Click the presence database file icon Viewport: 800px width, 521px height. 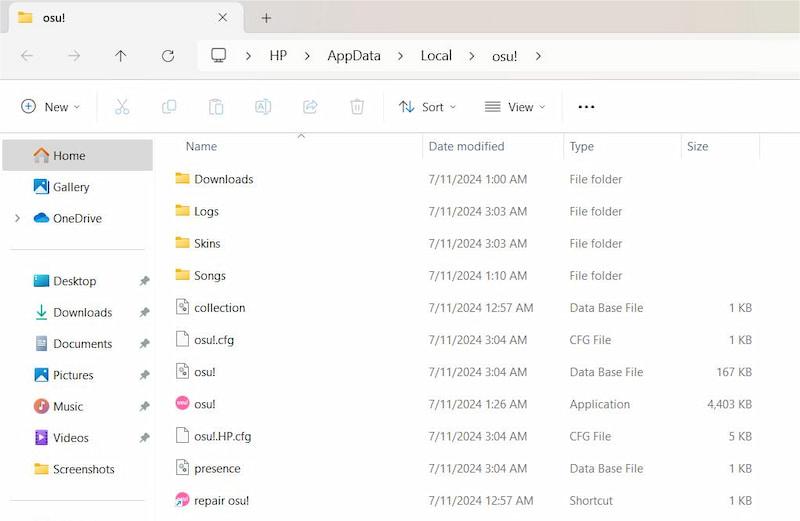[182, 467]
